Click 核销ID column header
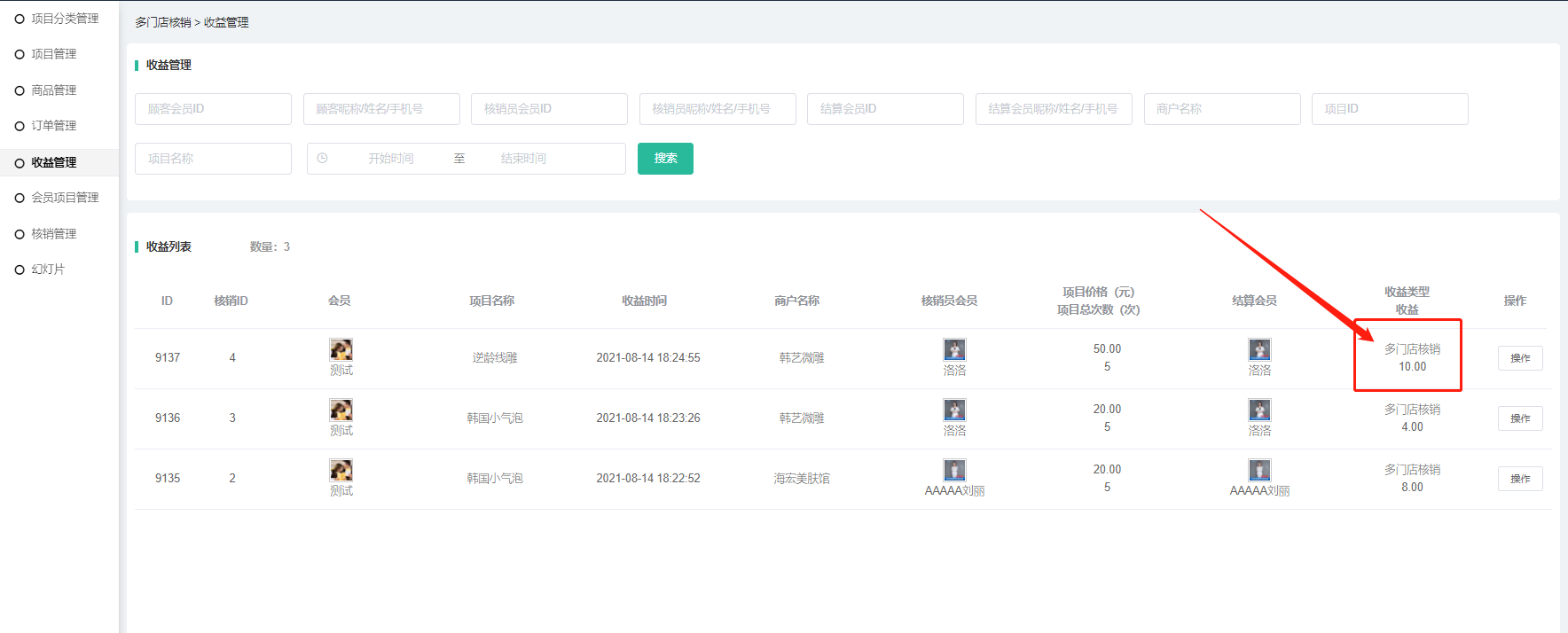 (x=231, y=301)
